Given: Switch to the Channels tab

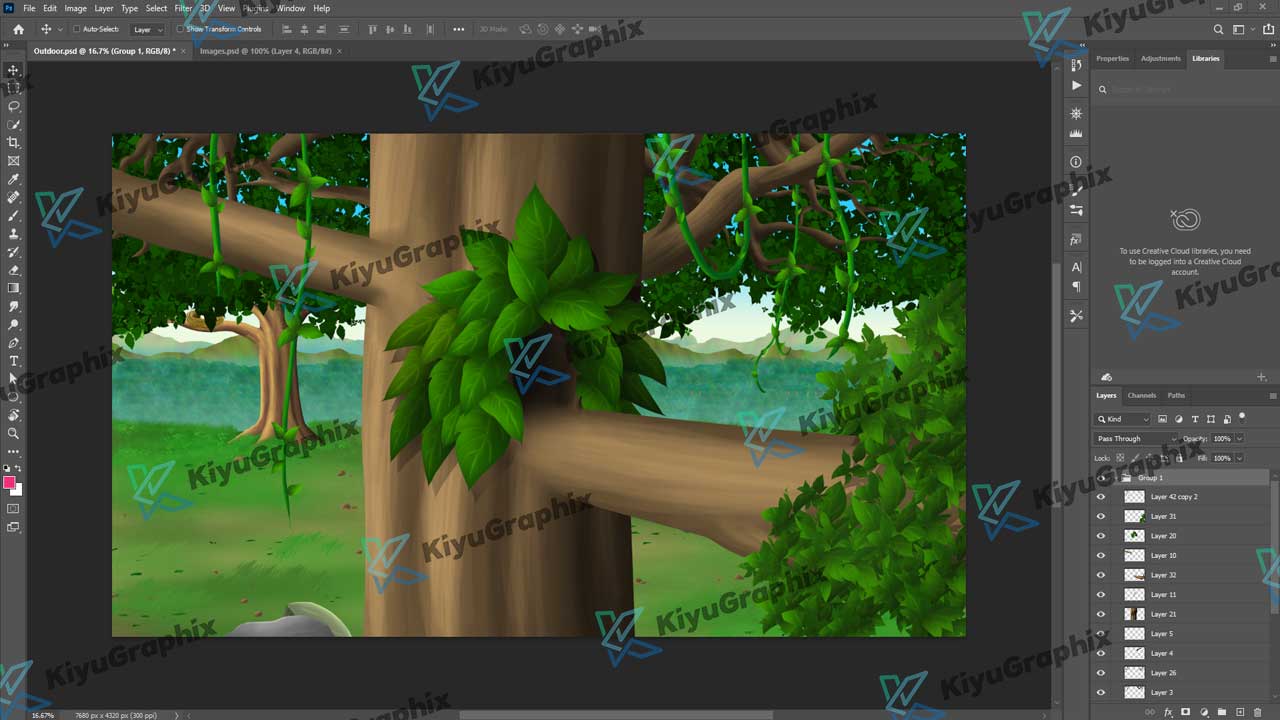Looking at the screenshot, I should (1141, 395).
